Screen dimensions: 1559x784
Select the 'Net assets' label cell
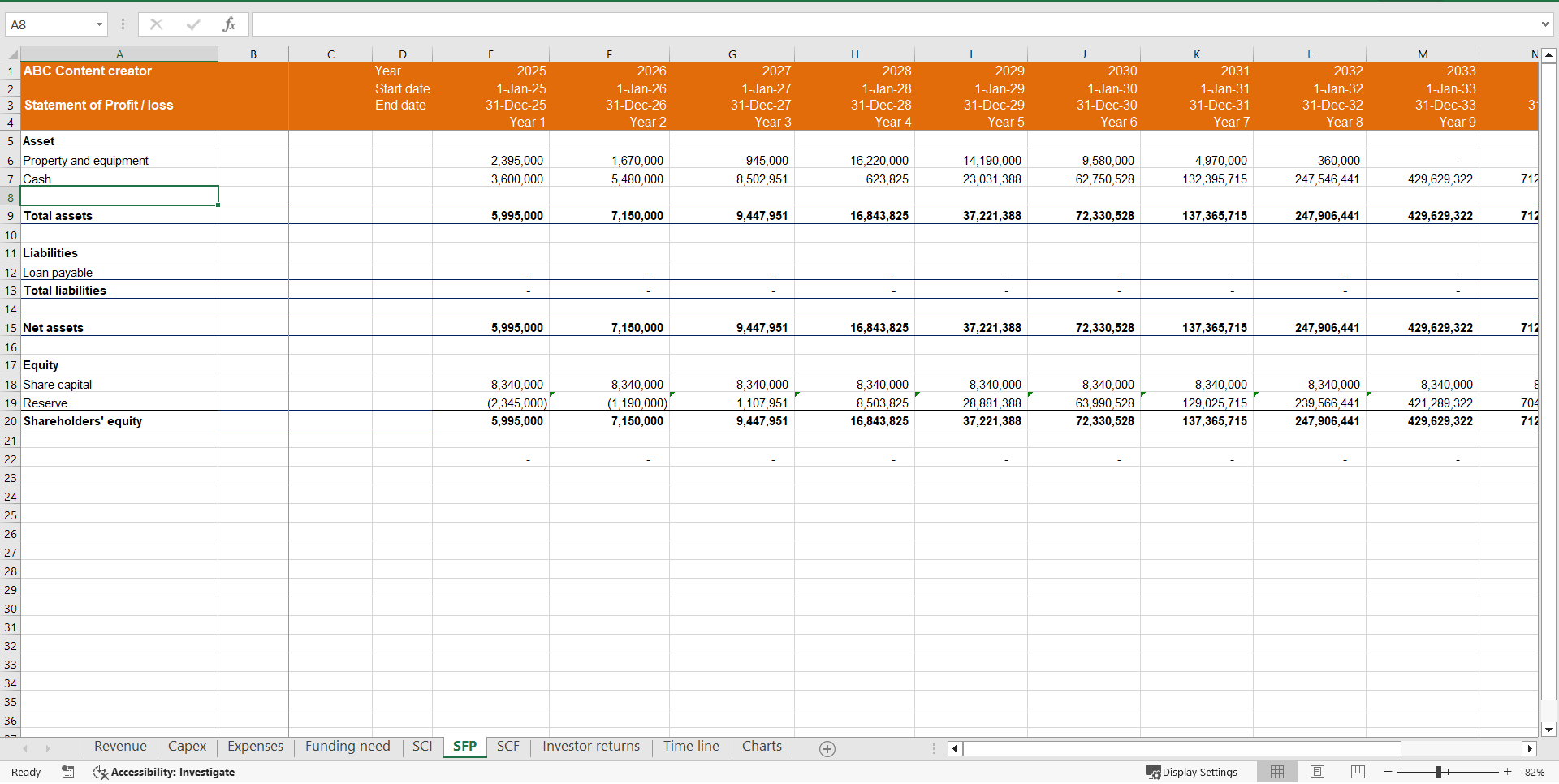(119, 328)
